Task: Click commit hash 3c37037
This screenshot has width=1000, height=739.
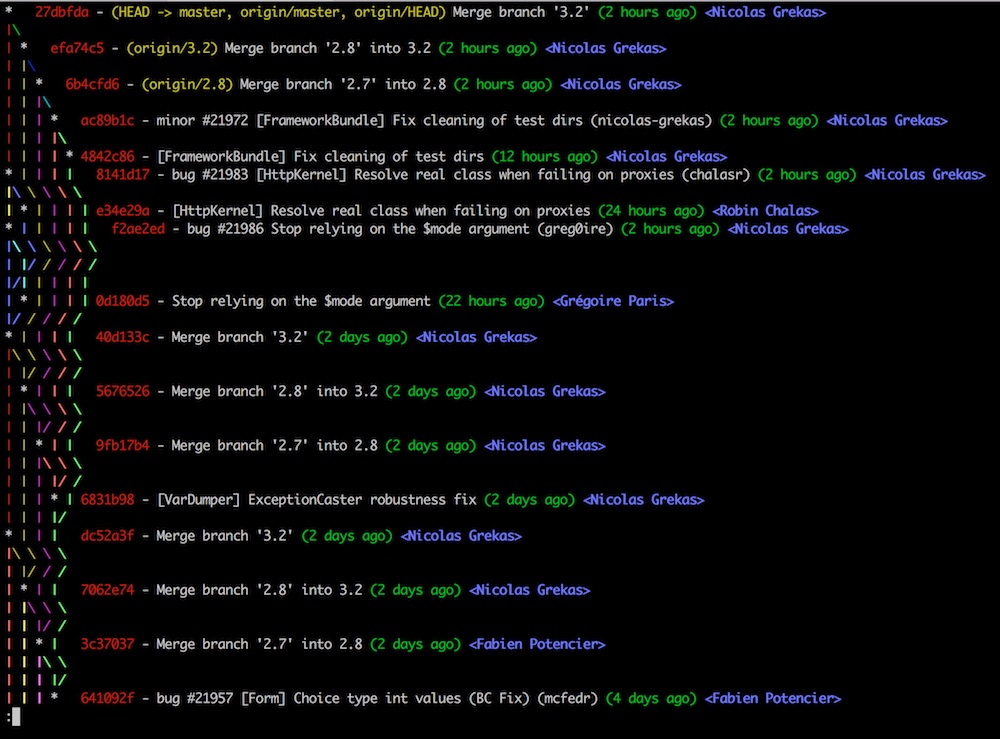Action: click(107, 644)
